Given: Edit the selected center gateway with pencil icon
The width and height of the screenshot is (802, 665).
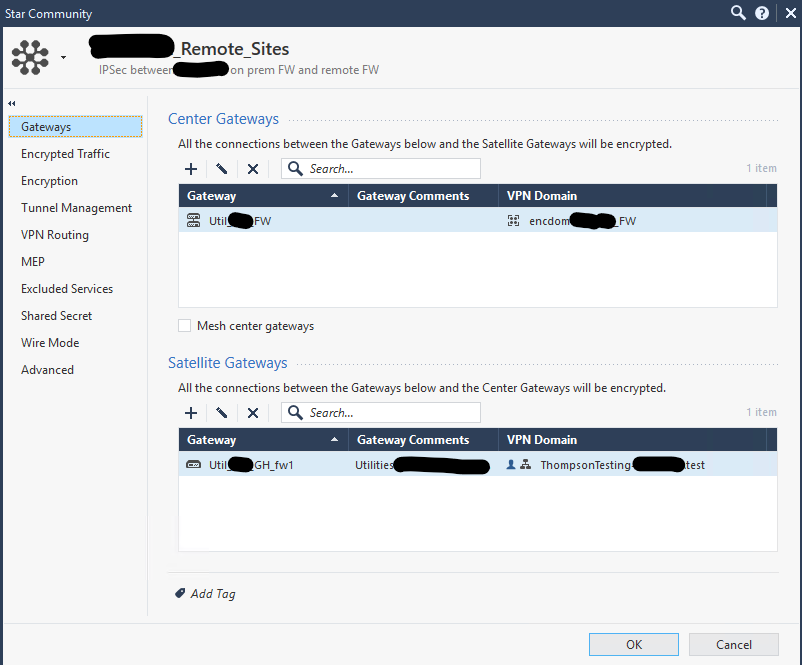Looking at the screenshot, I should pos(221,169).
